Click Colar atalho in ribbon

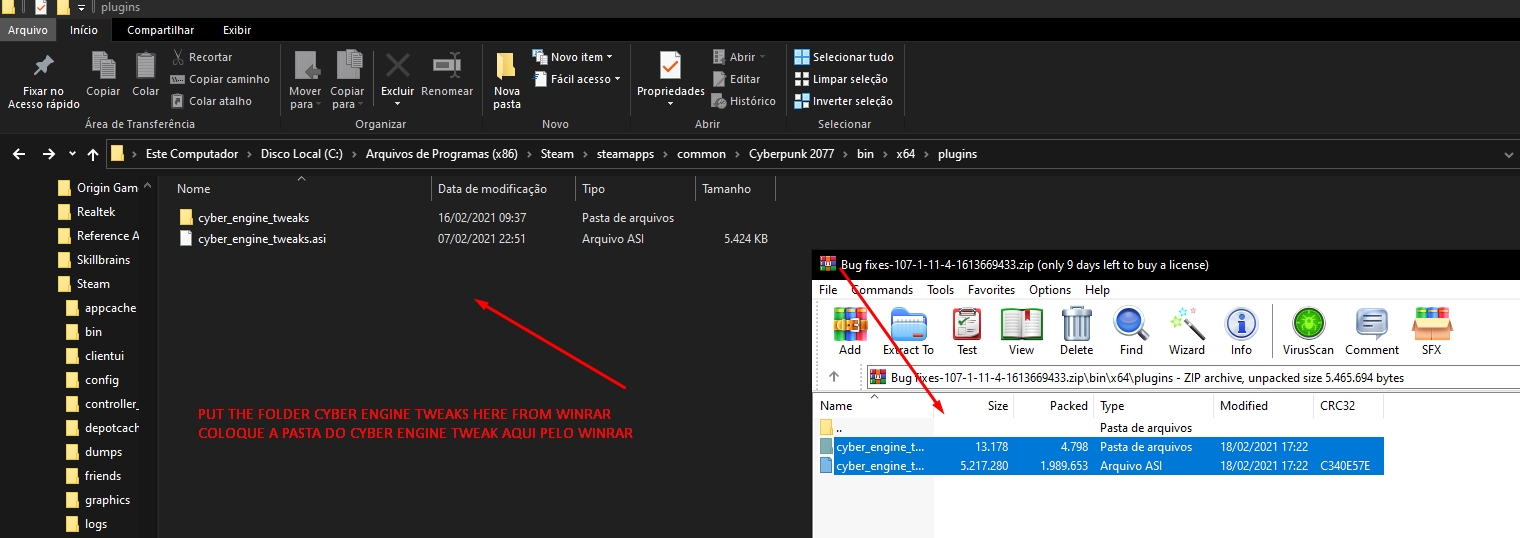[x=211, y=101]
